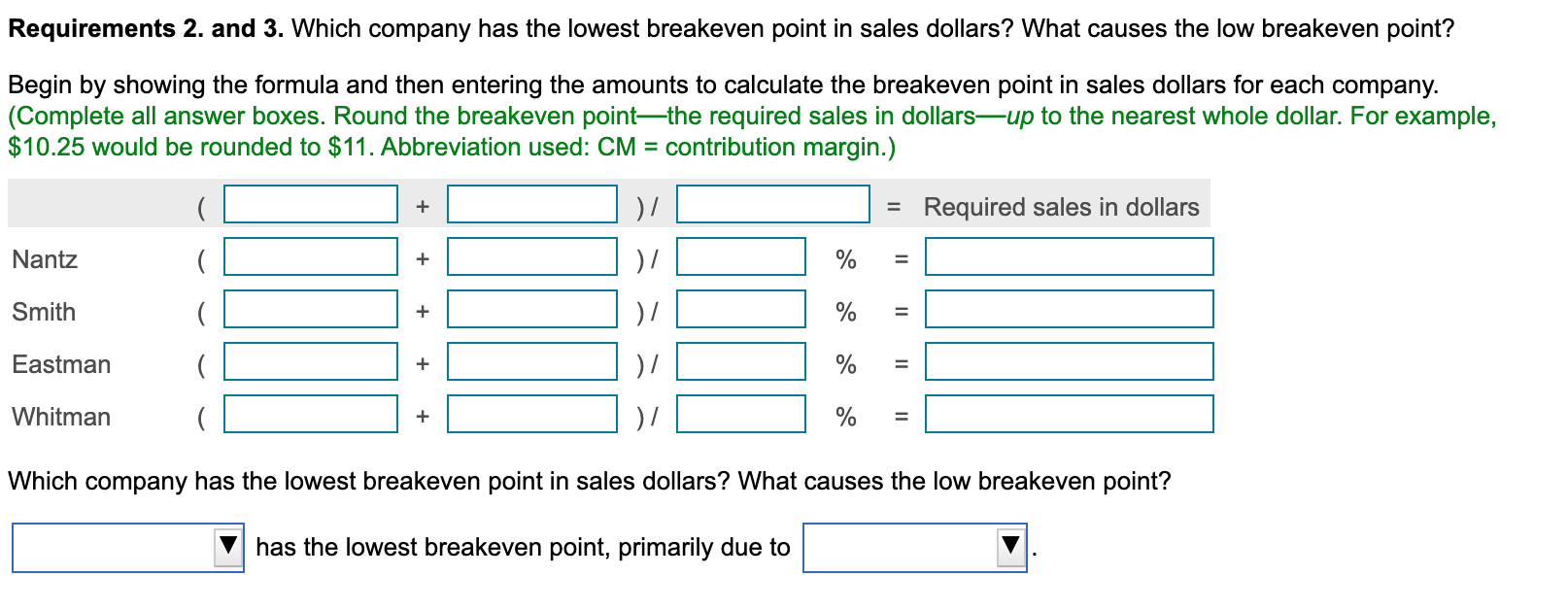The width and height of the screenshot is (1568, 610).
Task: Click Whitman's first input box
Action: coord(311,416)
